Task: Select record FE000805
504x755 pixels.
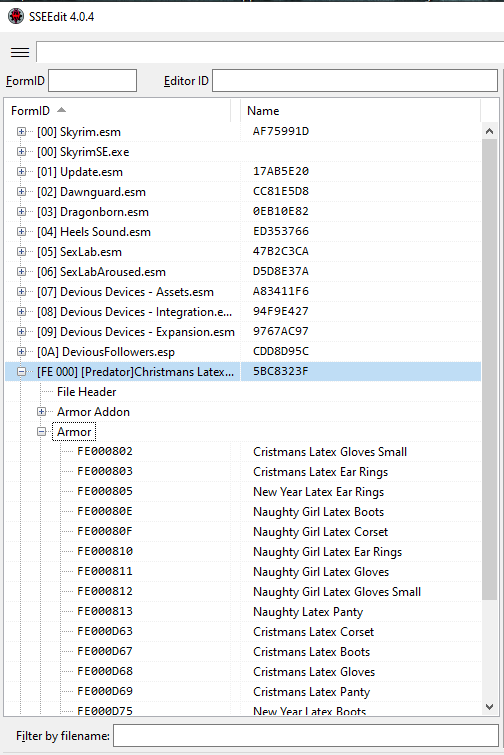Action: point(105,492)
